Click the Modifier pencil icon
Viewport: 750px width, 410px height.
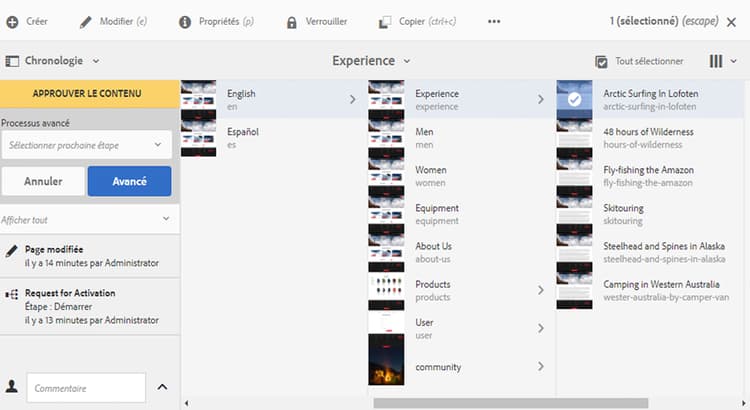pyautogui.click(x=85, y=22)
